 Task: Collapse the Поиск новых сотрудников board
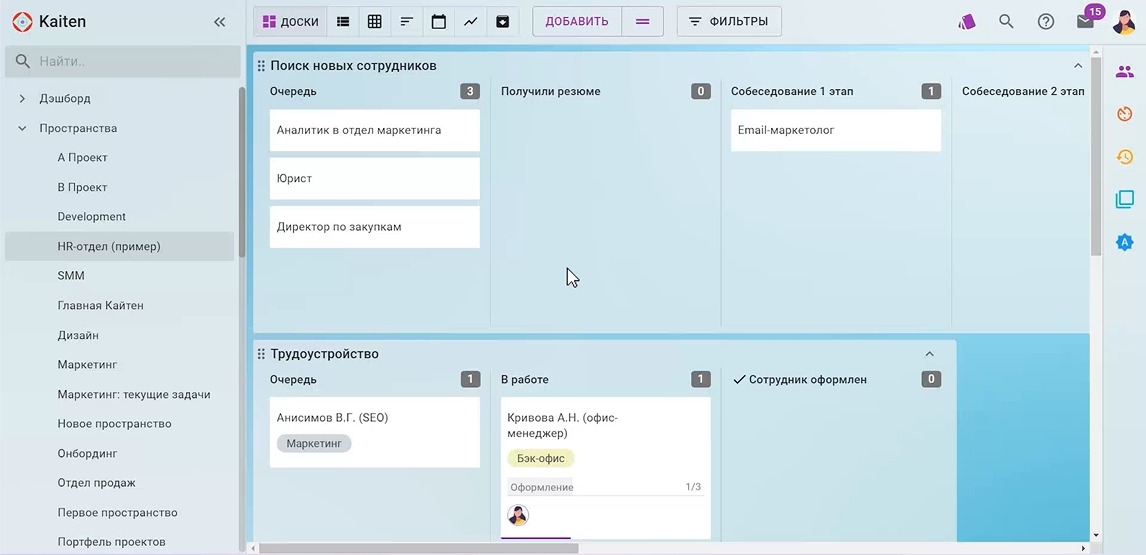[x=1078, y=66]
